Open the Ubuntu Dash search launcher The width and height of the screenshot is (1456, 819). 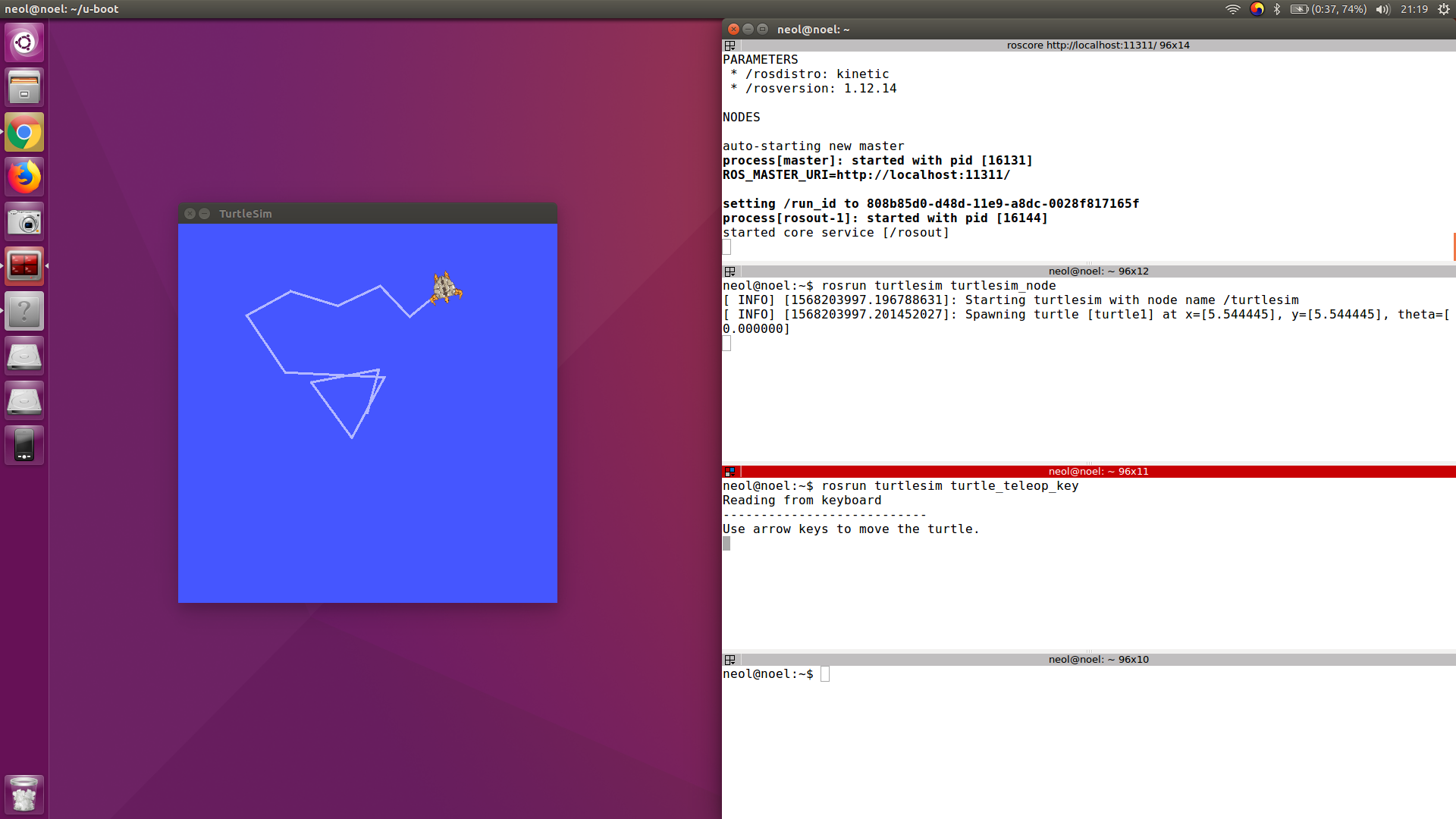click(x=24, y=42)
